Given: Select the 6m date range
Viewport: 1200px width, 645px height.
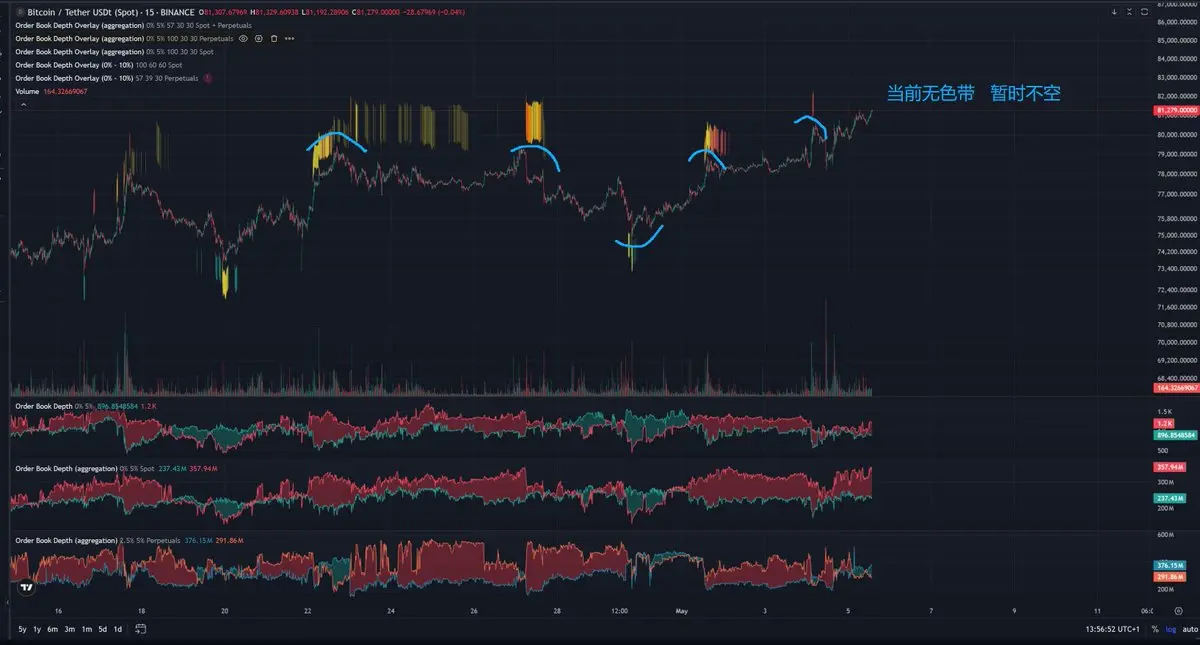Looking at the screenshot, I should [x=52, y=629].
